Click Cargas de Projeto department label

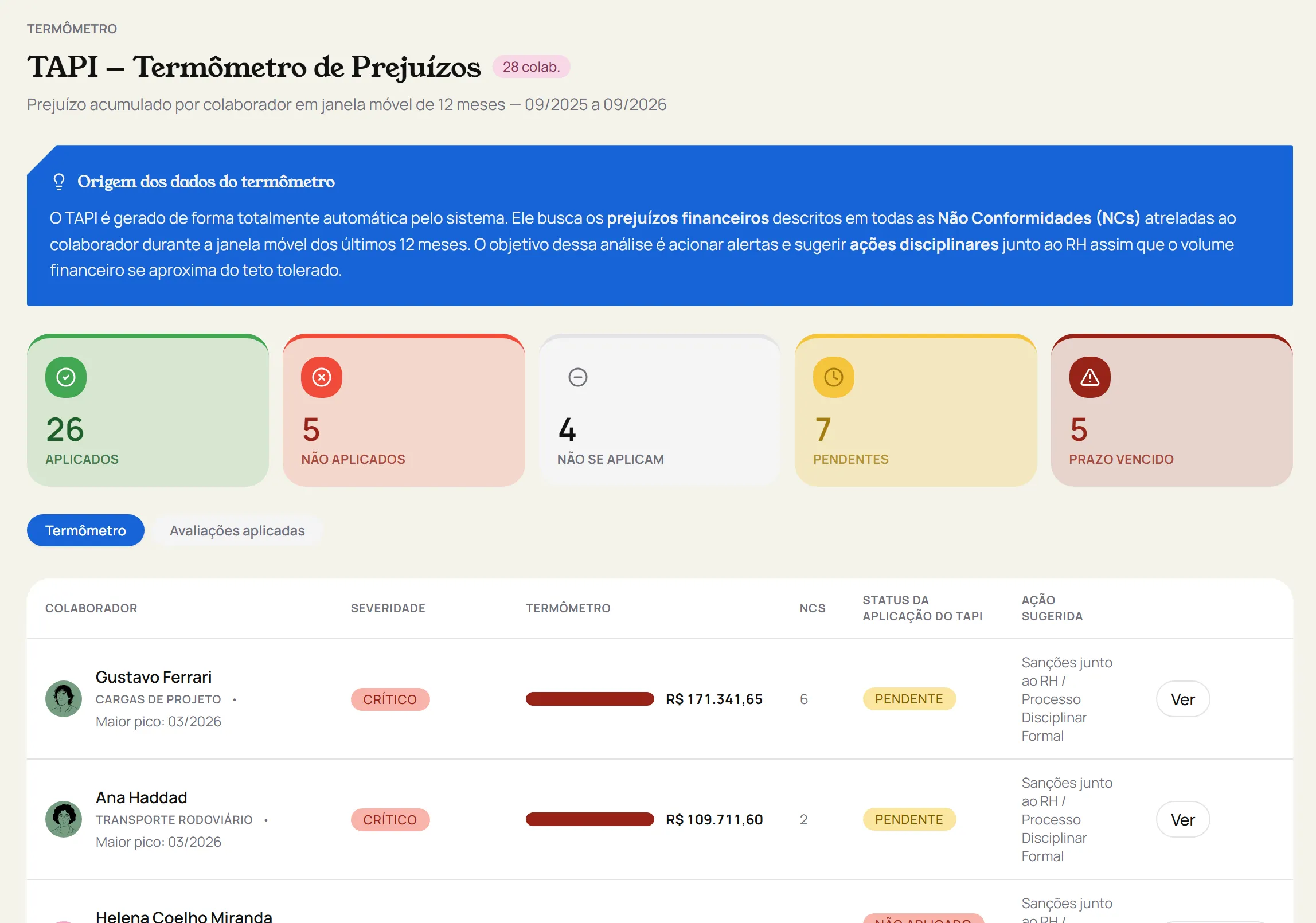pyautogui.click(x=158, y=699)
